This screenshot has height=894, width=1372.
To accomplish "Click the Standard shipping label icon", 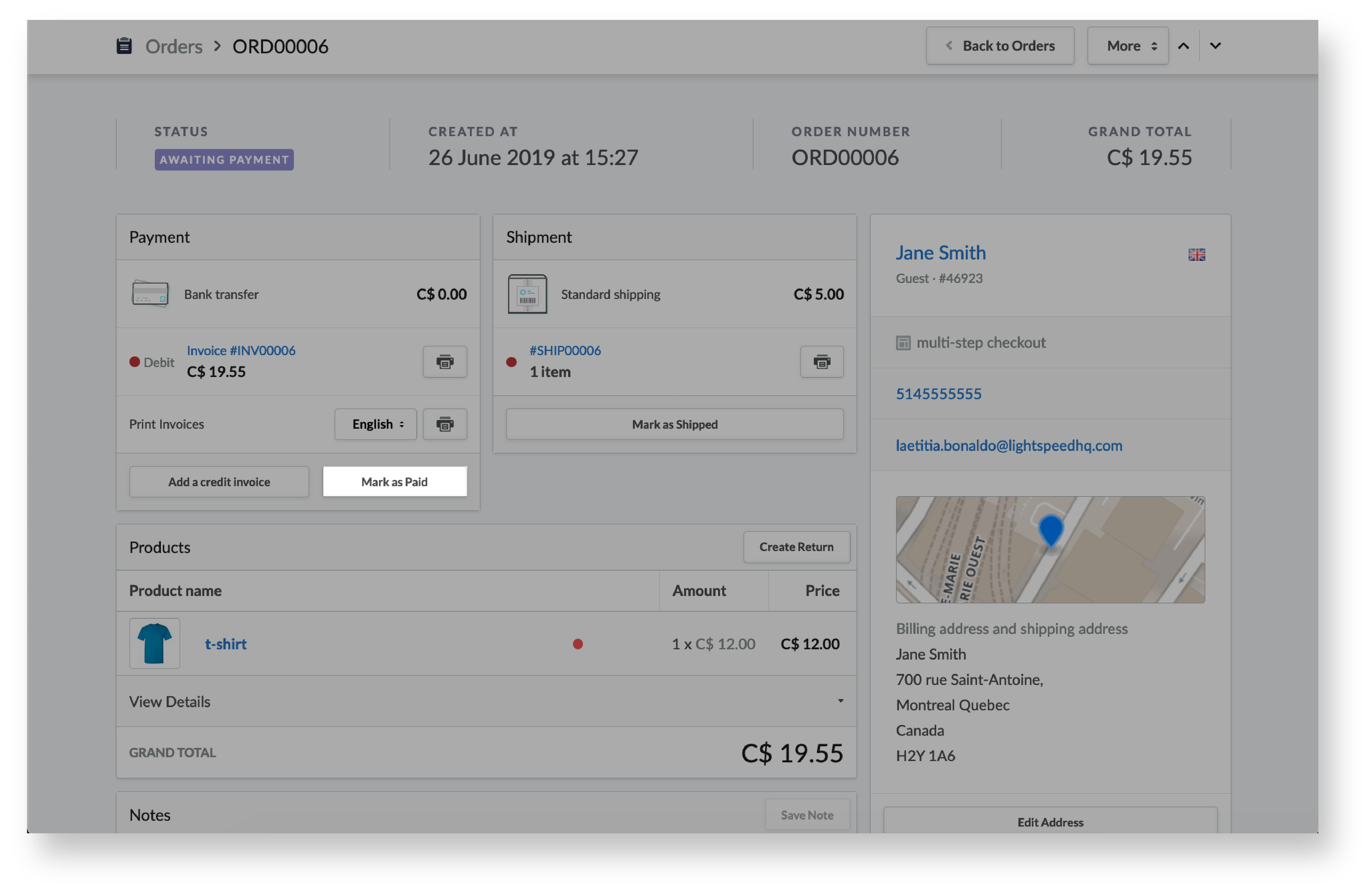I will (x=527, y=294).
